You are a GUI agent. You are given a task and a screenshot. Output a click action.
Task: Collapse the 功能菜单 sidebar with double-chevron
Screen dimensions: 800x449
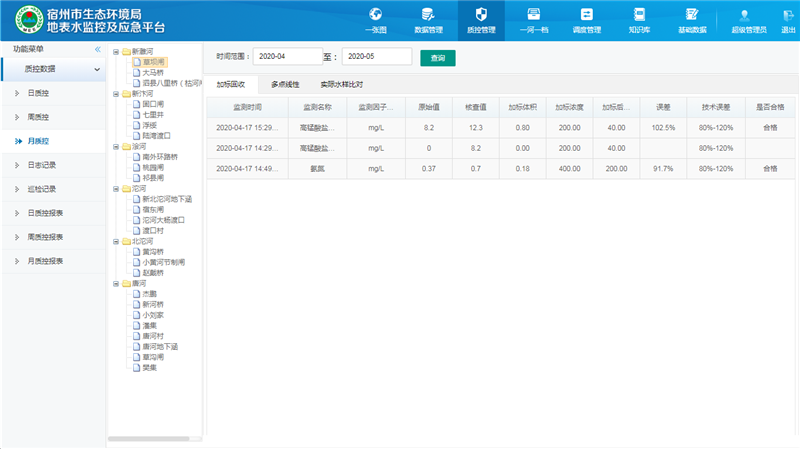click(x=97, y=49)
